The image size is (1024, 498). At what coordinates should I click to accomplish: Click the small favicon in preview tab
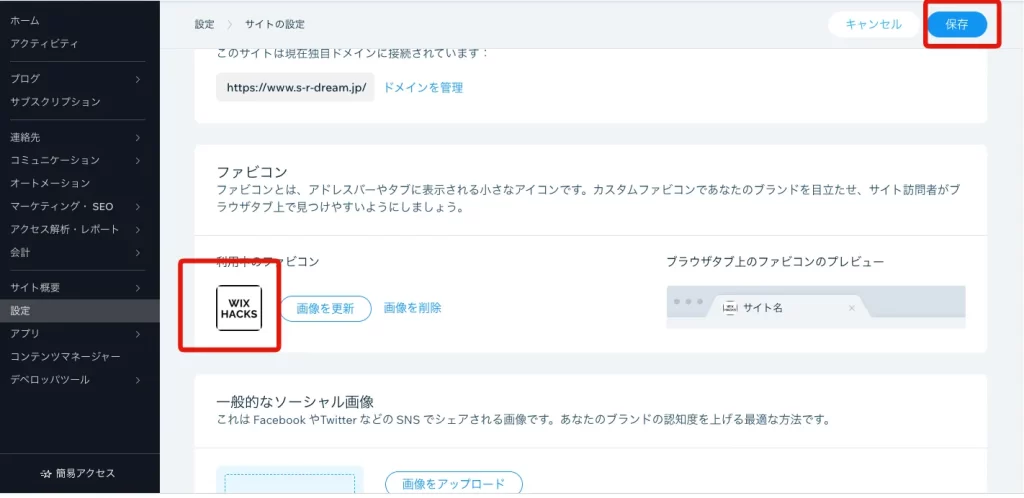pyautogui.click(x=730, y=308)
